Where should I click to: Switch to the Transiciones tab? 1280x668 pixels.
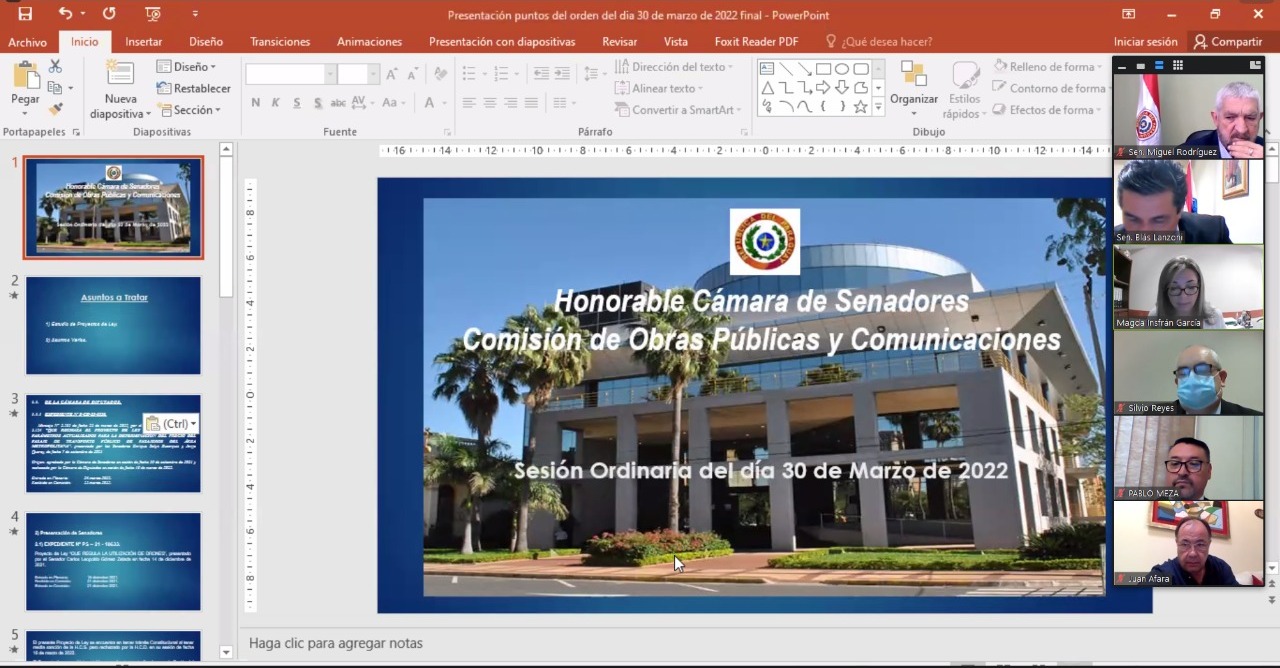click(x=280, y=42)
